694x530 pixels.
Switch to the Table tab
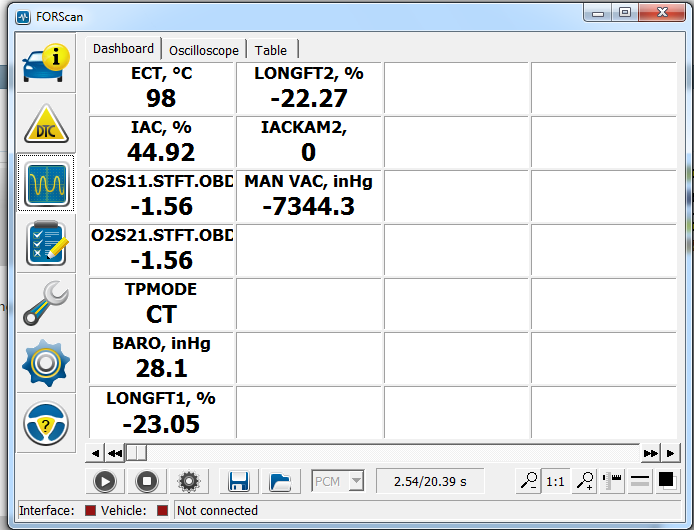[270, 50]
